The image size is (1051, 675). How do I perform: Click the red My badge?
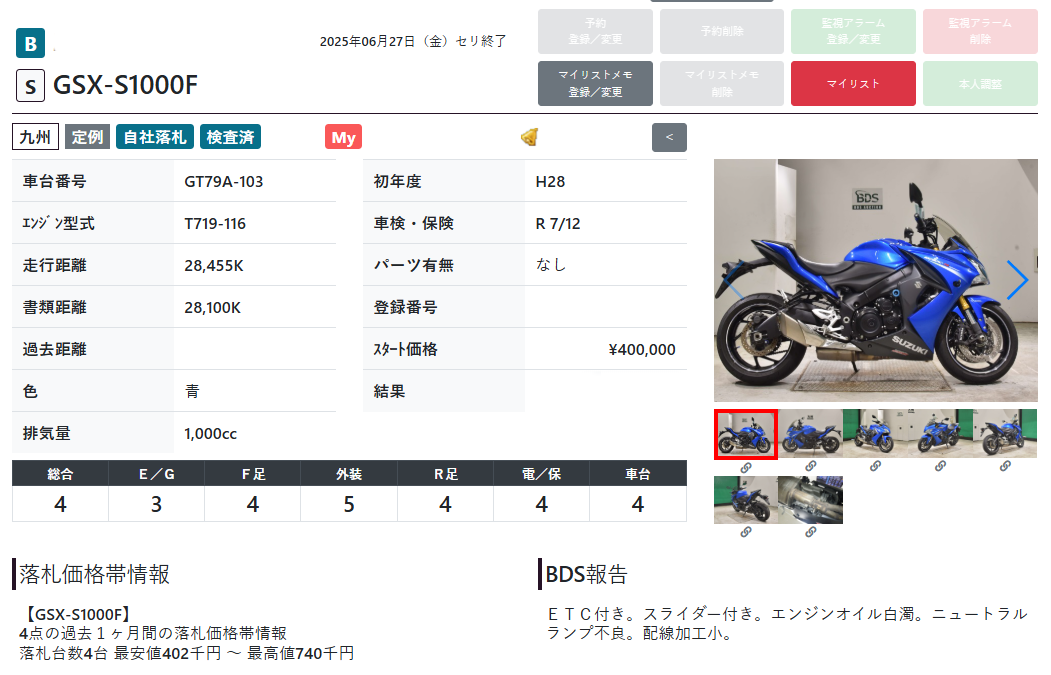pos(343,137)
